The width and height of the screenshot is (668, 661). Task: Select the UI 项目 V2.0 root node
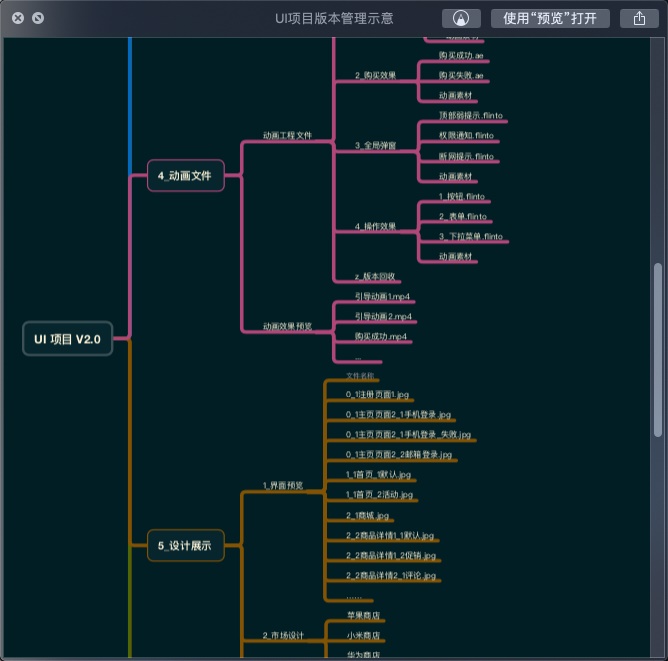point(68,339)
